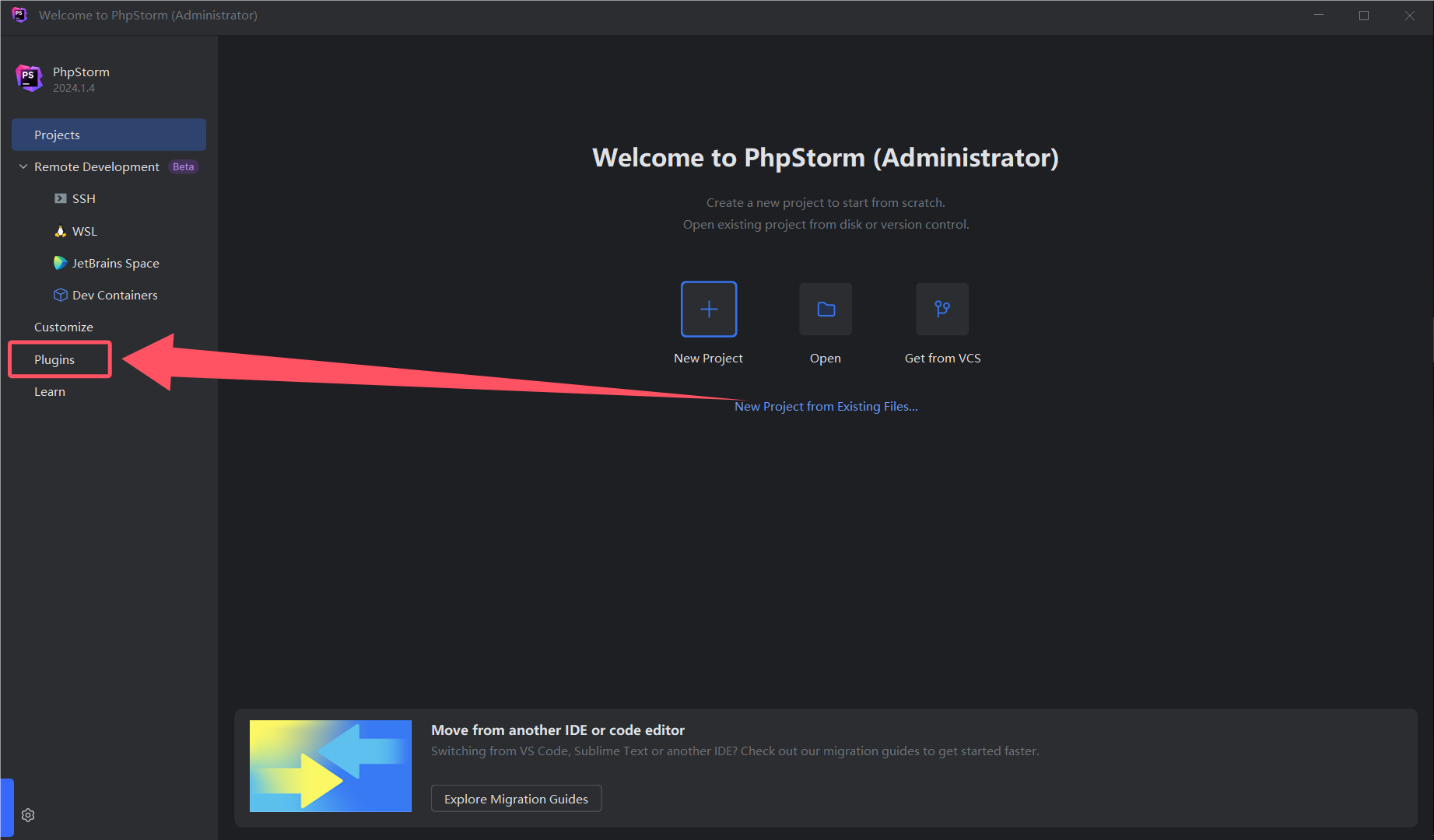Click the SSH terminal icon
The image size is (1434, 840).
click(x=60, y=199)
